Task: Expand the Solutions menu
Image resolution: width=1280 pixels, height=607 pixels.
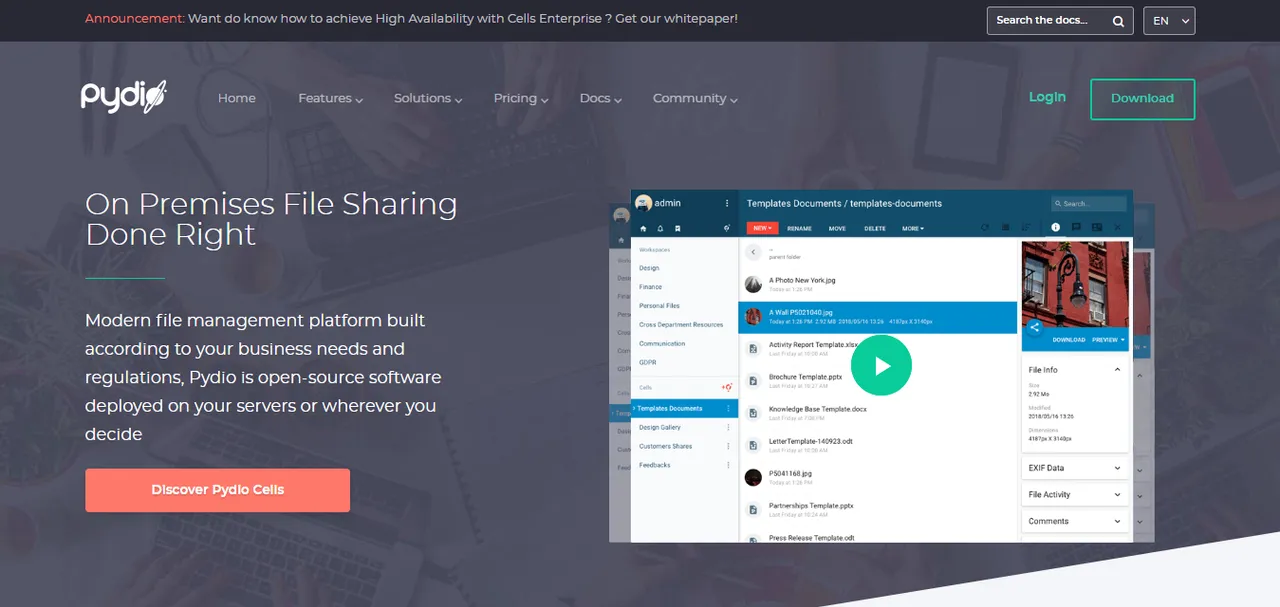Action: coord(428,98)
